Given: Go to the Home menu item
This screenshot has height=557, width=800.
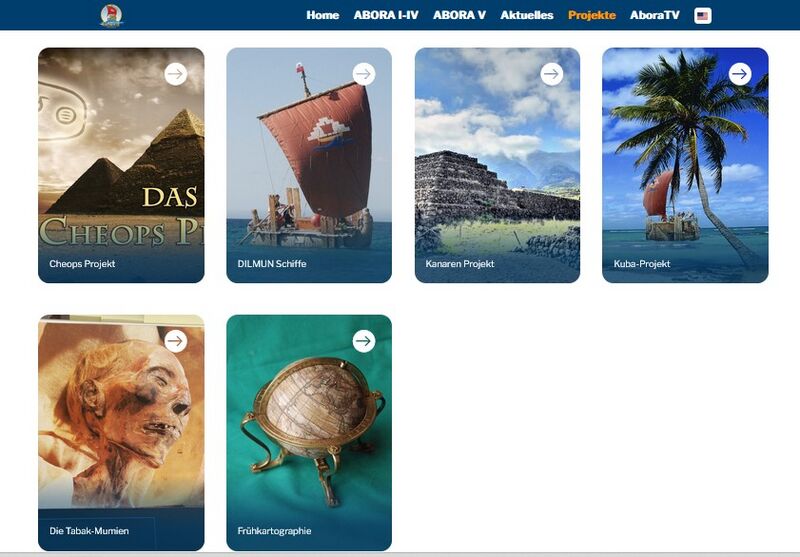Looking at the screenshot, I should point(322,15).
